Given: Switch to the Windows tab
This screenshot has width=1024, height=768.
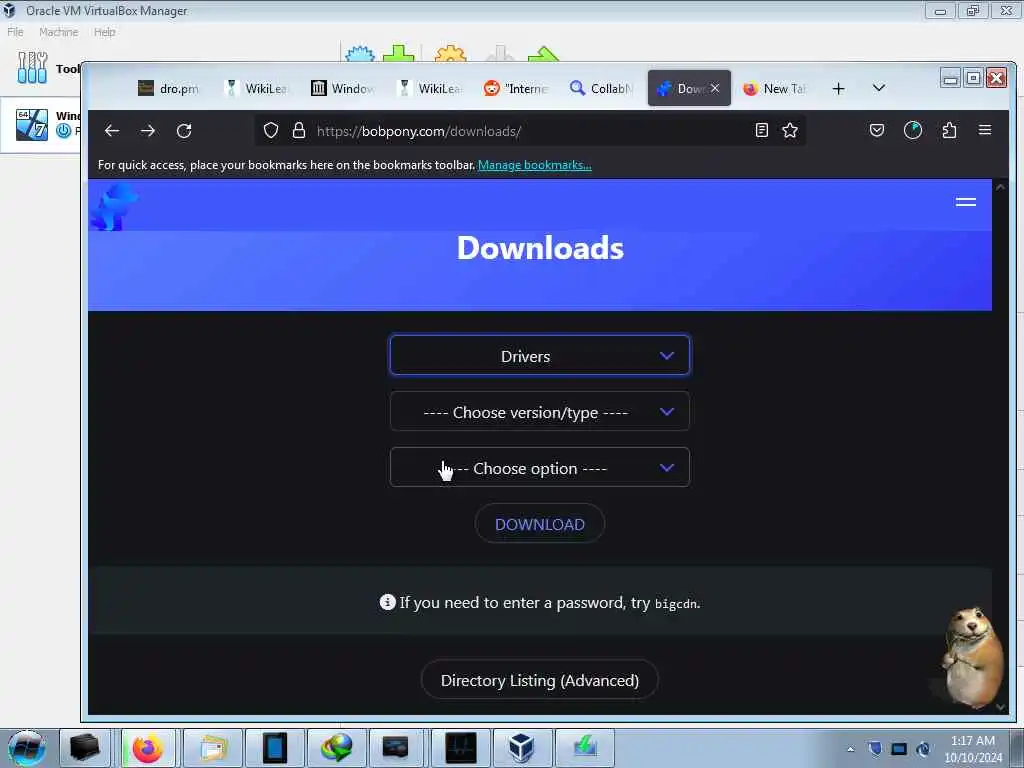Looking at the screenshot, I should 342,88.
